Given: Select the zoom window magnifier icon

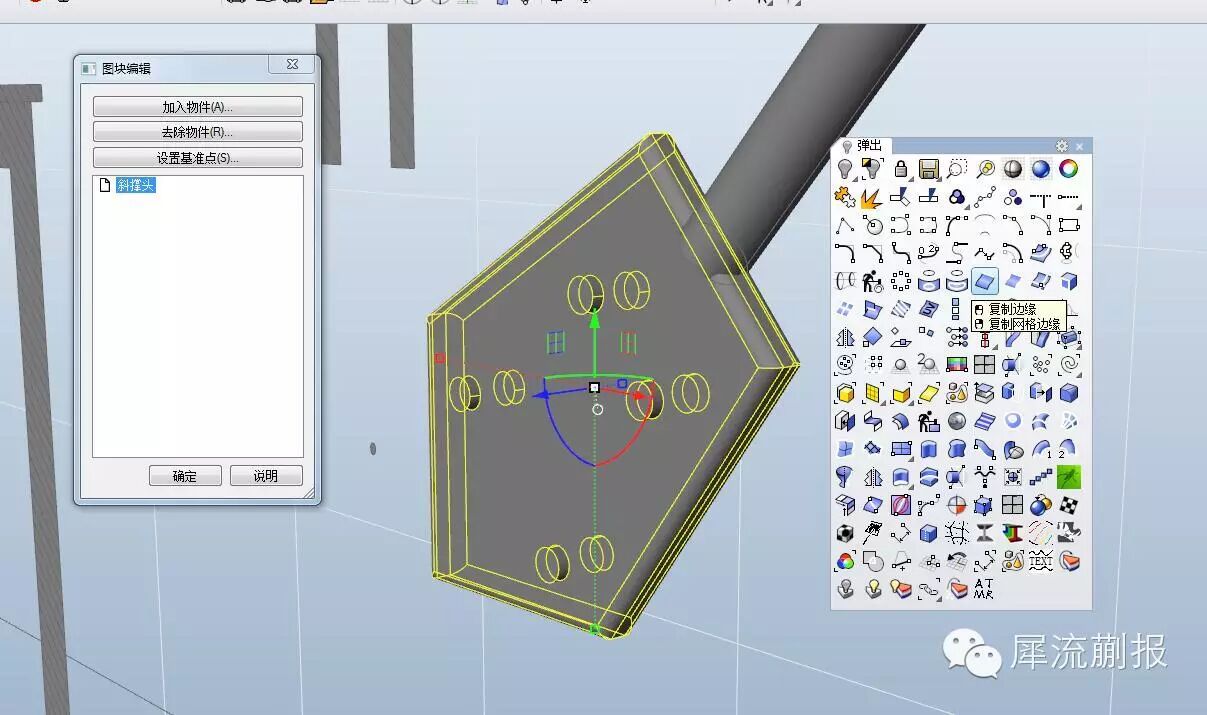Looking at the screenshot, I should pos(957,169).
